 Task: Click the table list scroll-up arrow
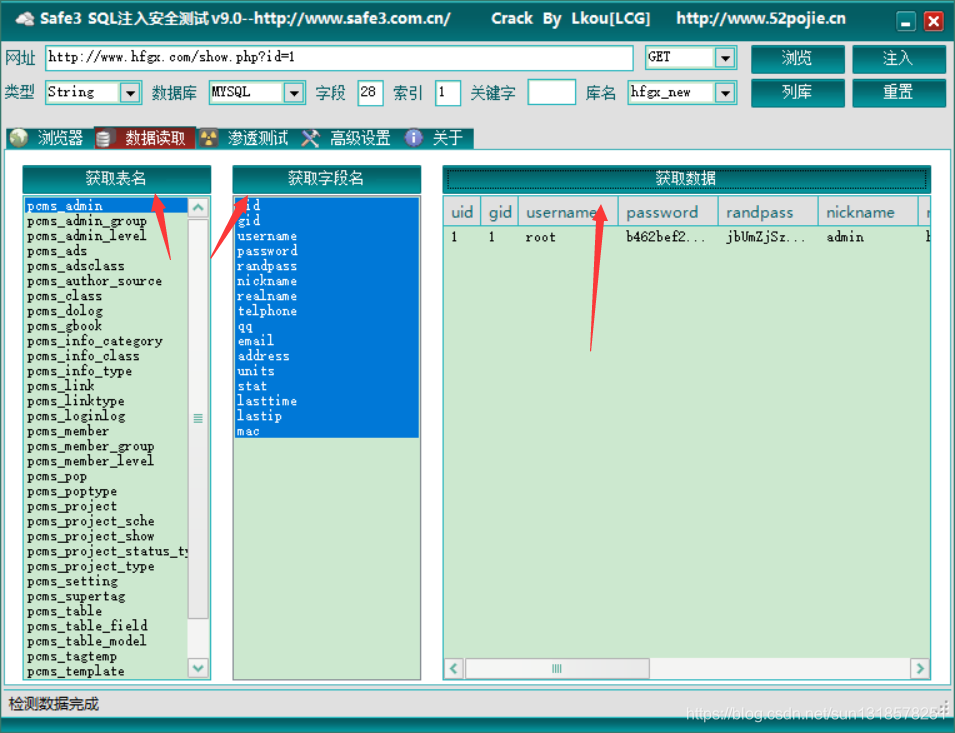(198, 208)
